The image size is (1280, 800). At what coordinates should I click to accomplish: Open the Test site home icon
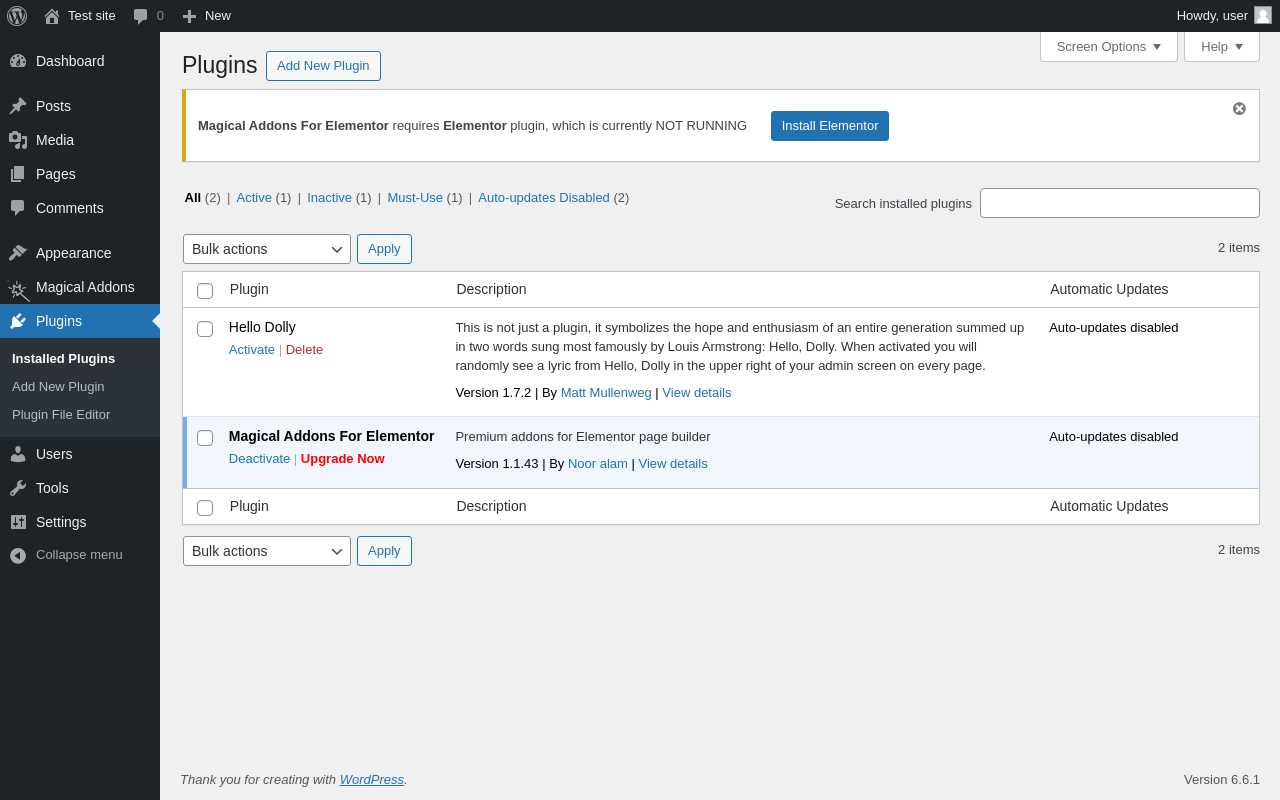tap(52, 16)
